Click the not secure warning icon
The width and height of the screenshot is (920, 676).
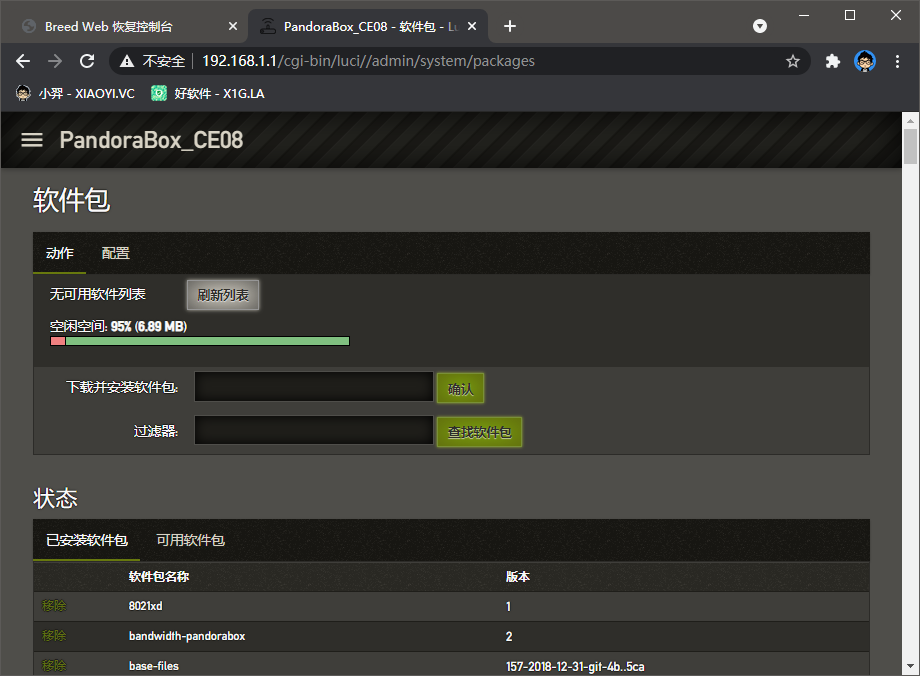click(127, 61)
